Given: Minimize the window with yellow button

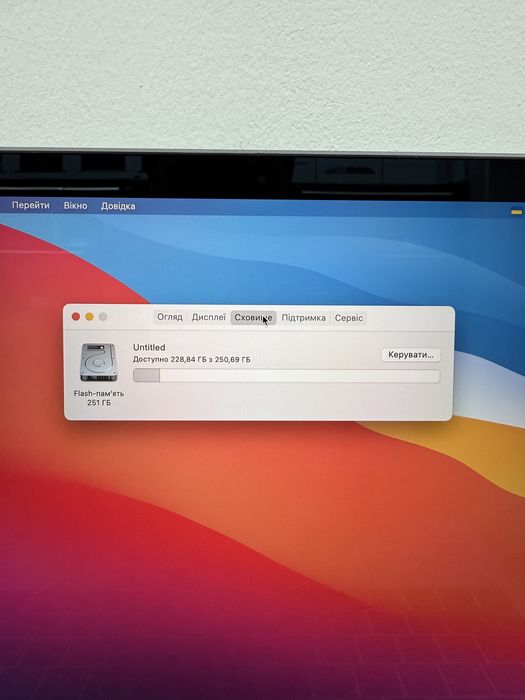Looking at the screenshot, I should click(89, 317).
